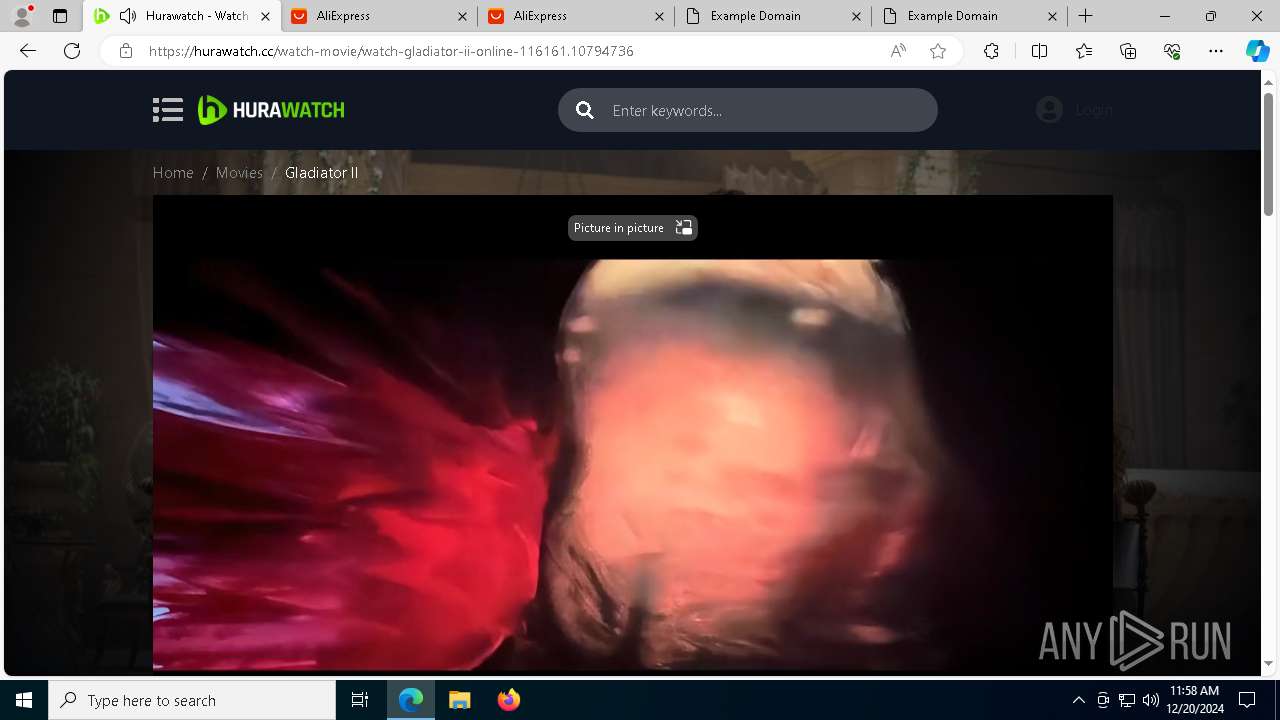Show hidden system tray icons
This screenshot has width=1280, height=720.
click(1078, 700)
